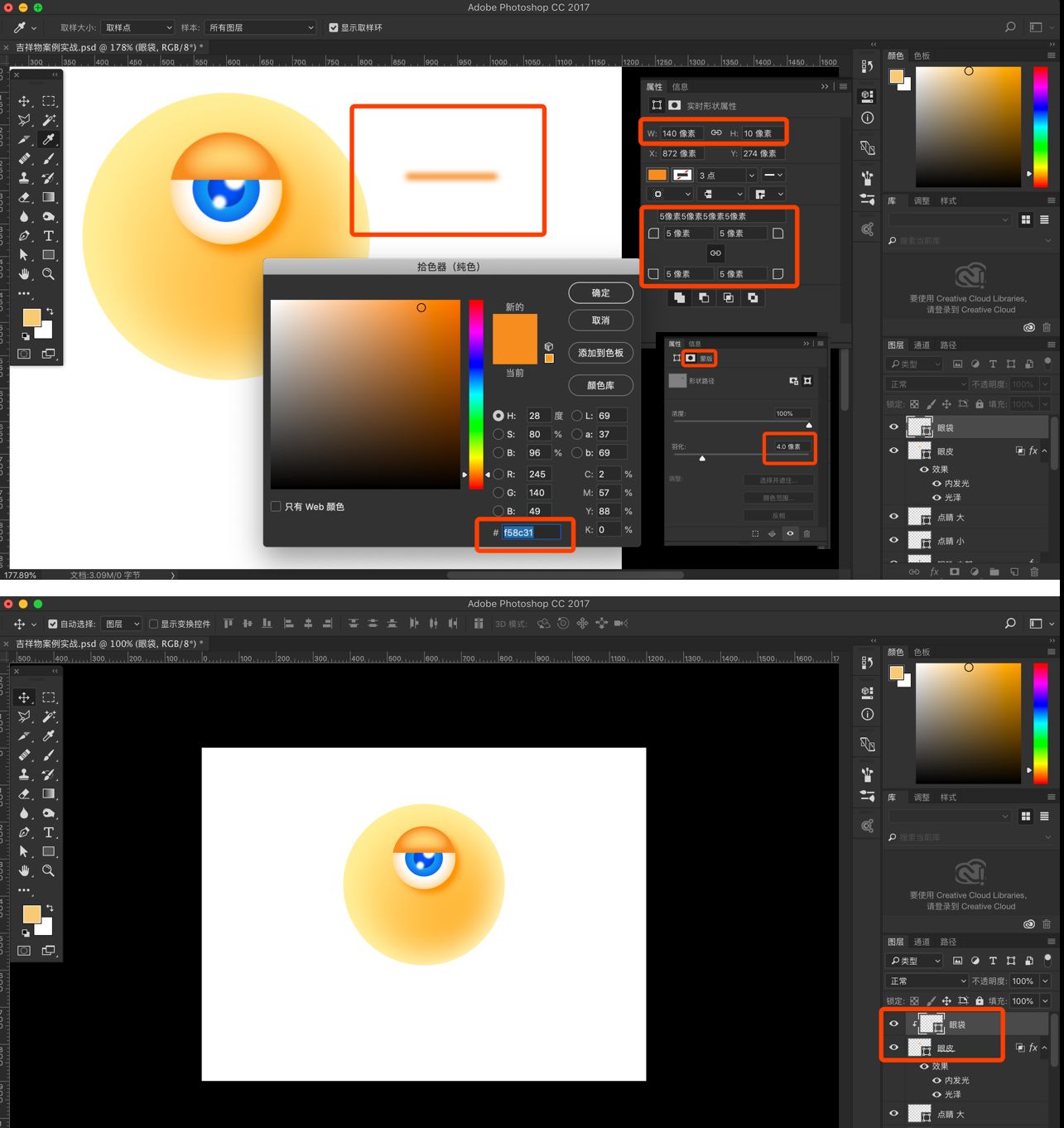Image resolution: width=1064 pixels, height=1128 pixels.
Task: Click the foreground color swatch in 178% window toolbar
Action: tap(31, 317)
